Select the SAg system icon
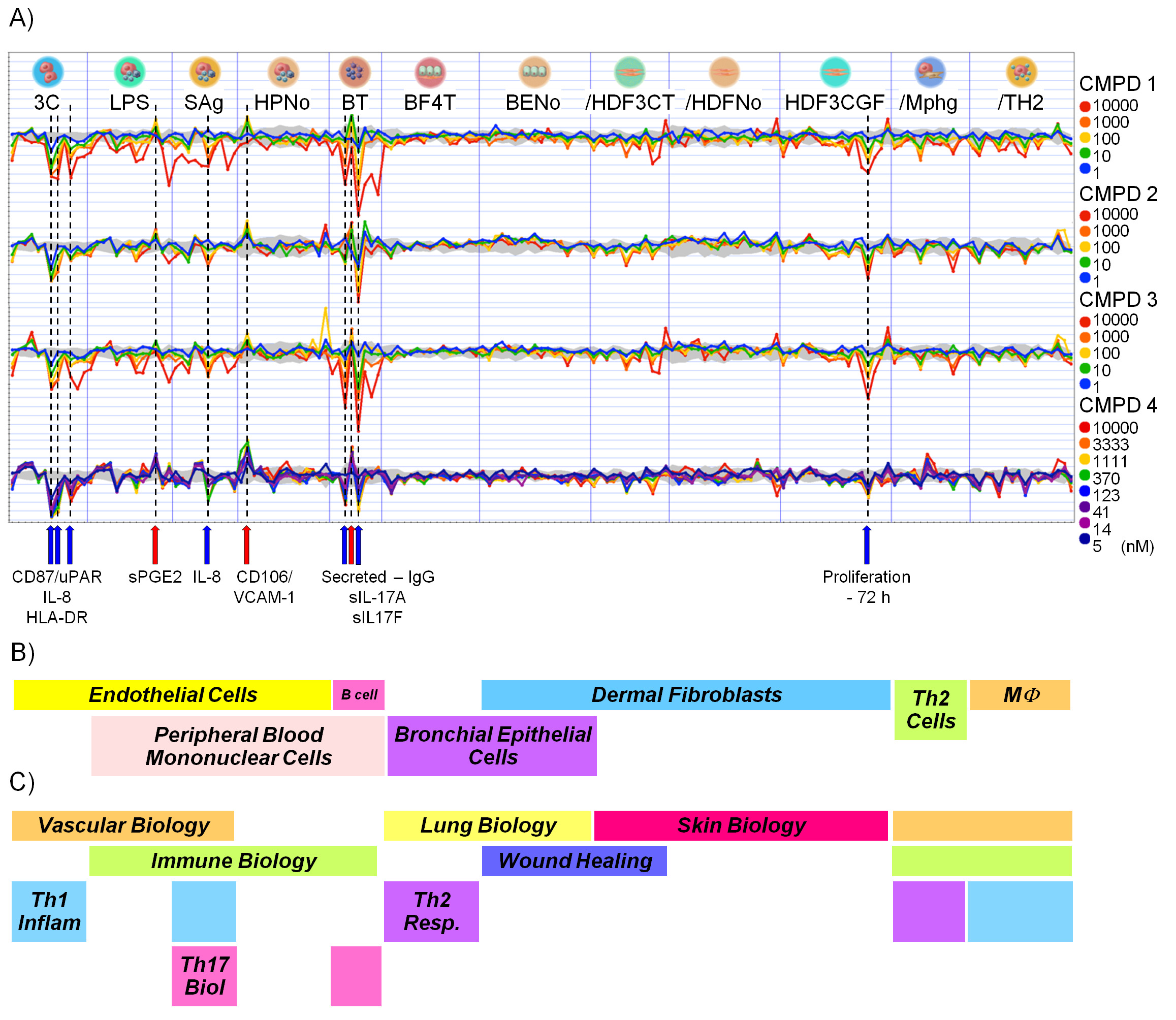Screen dimensions: 1176x1020 point(205,72)
